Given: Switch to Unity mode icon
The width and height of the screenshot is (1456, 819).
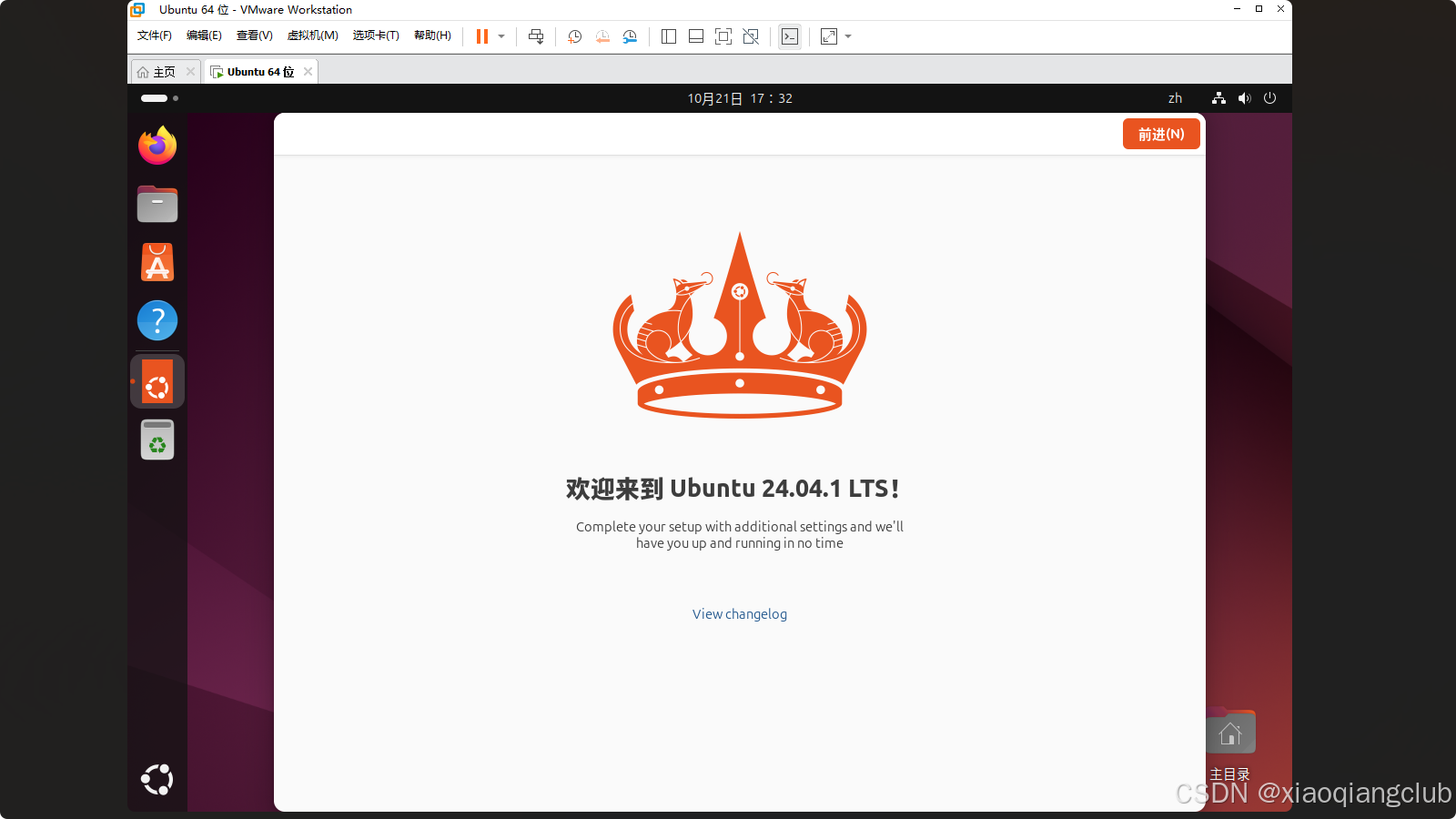Looking at the screenshot, I should [751, 36].
